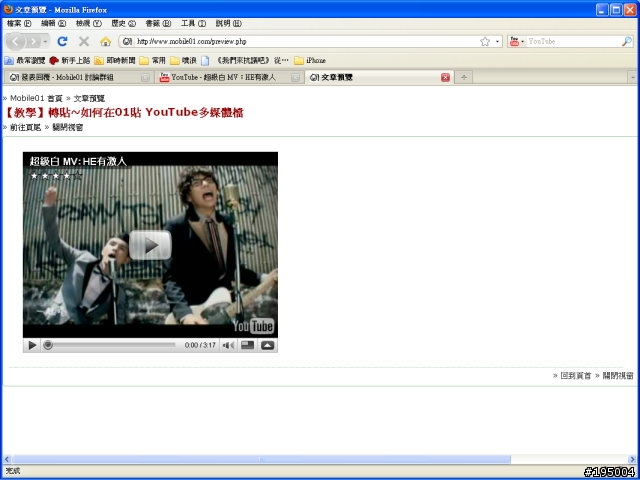Open the 編輯 (E) menu
The height and width of the screenshot is (480, 640).
point(53,24)
